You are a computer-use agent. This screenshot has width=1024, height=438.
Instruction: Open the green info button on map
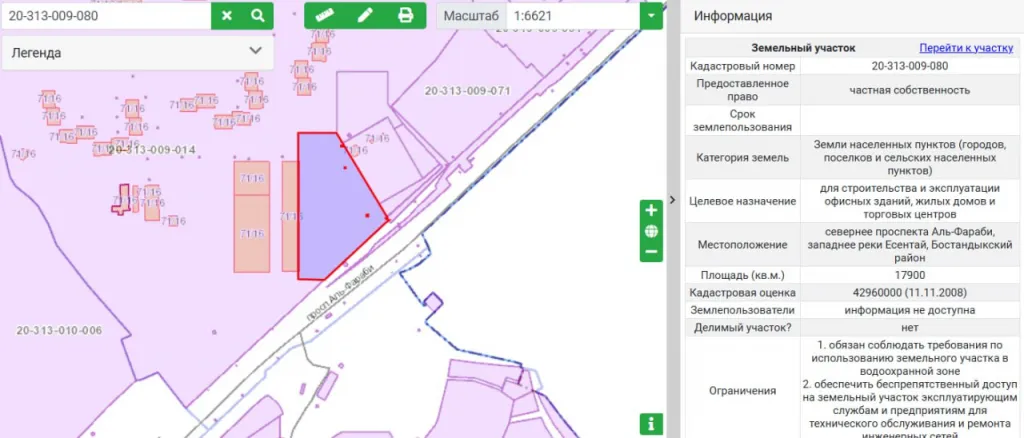pyautogui.click(x=651, y=423)
